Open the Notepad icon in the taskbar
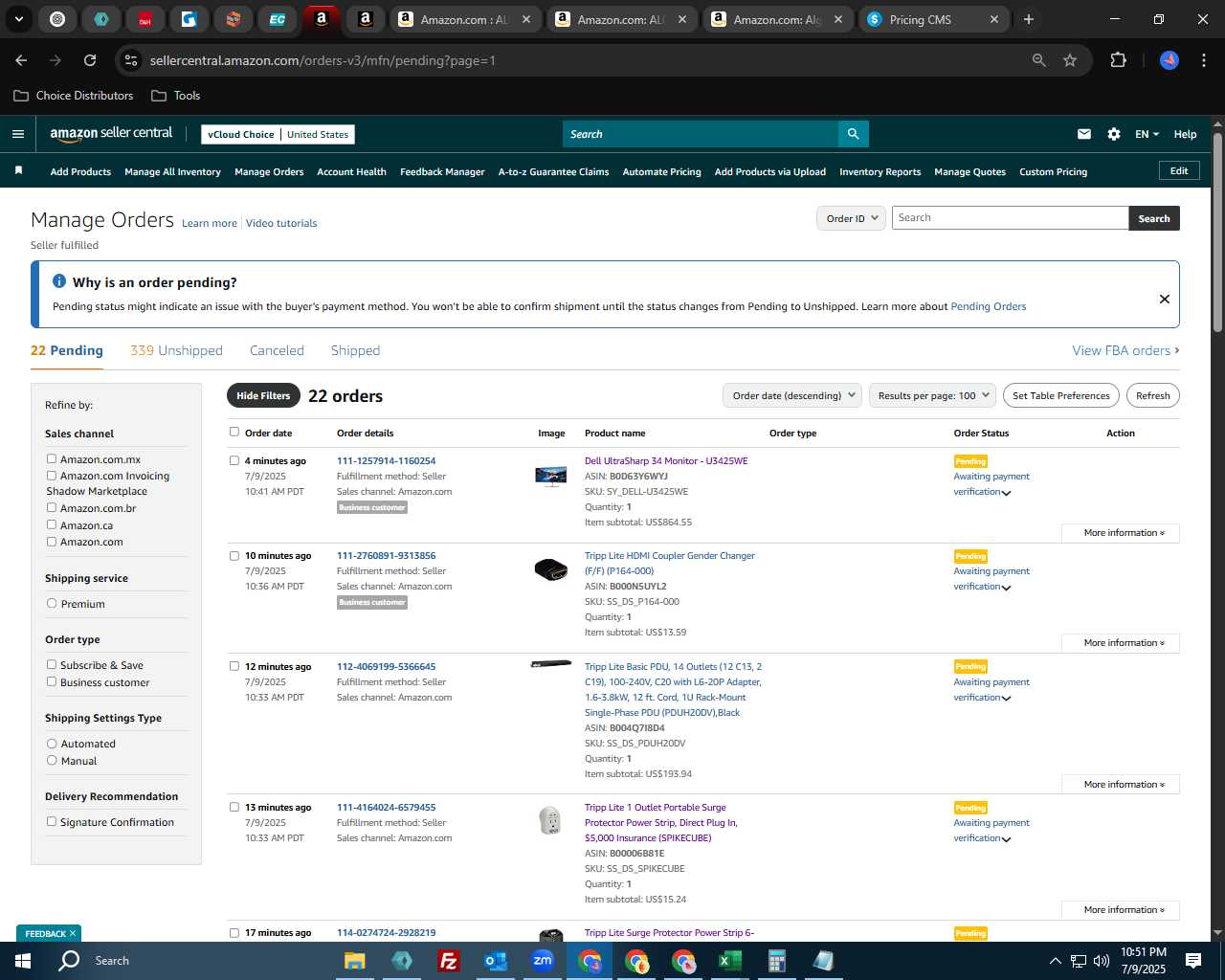Screen dimensions: 1225x980 click(824, 961)
